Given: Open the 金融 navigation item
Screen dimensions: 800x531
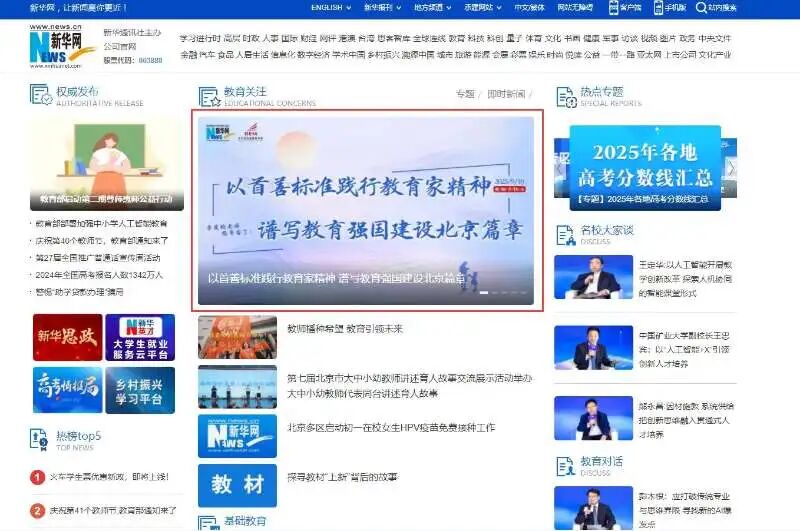Looking at the screenshot, I should pos(188,55).
